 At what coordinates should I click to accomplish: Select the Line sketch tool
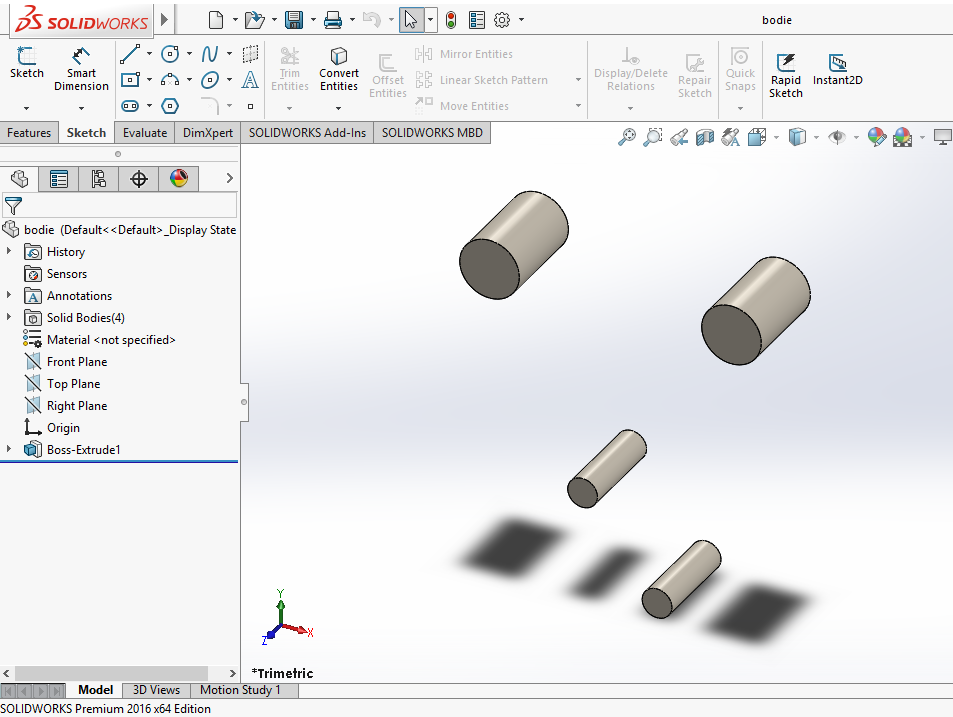point(130,54)
